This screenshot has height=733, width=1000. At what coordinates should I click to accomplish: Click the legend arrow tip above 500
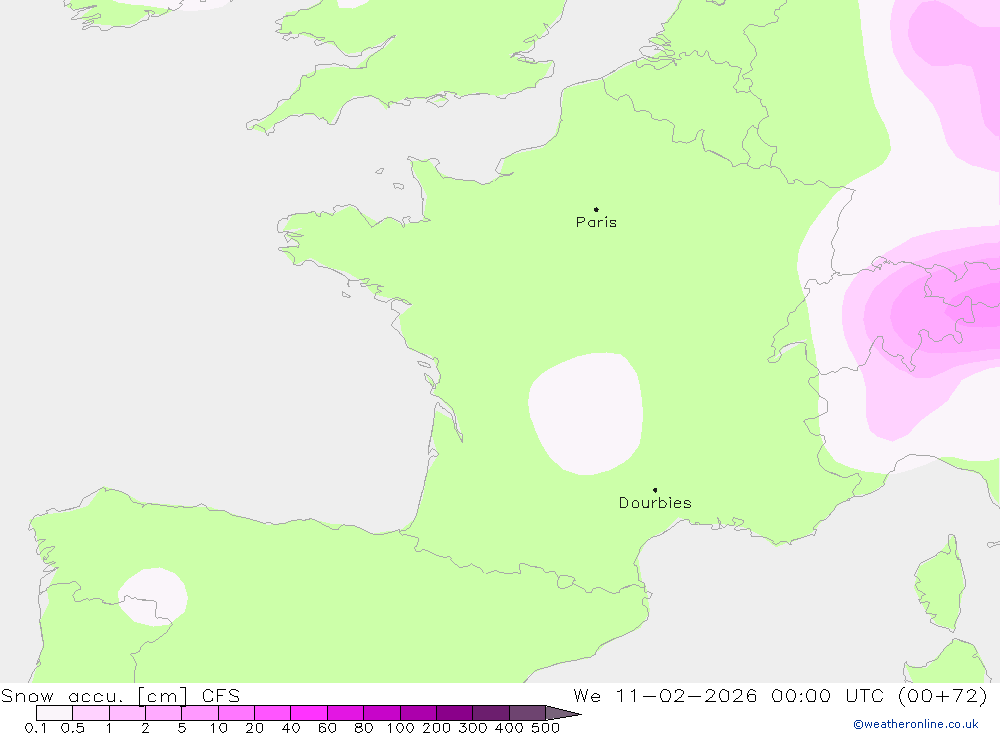[562, 713]
